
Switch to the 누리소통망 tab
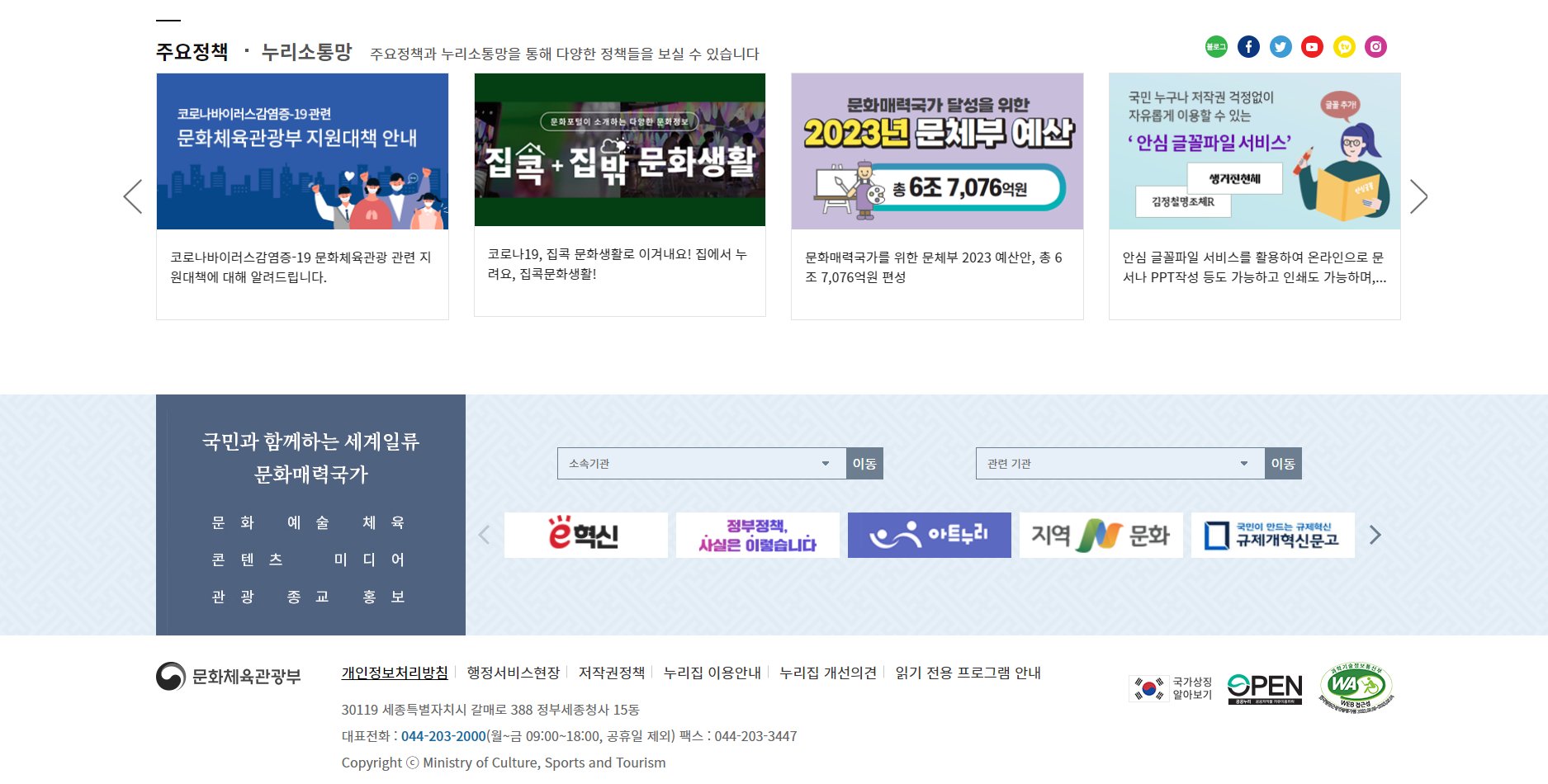pos(306,52)
